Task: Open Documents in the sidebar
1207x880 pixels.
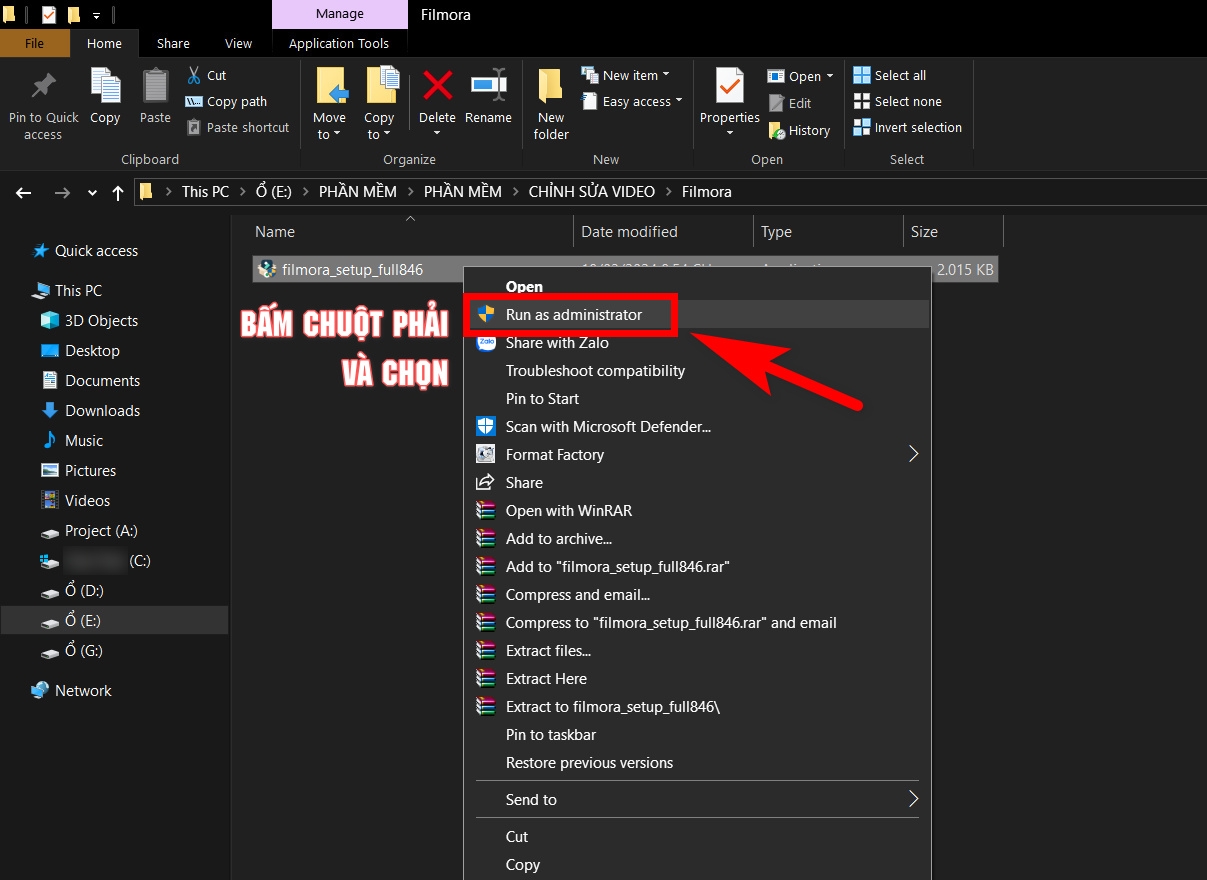Action: (102, 380)
